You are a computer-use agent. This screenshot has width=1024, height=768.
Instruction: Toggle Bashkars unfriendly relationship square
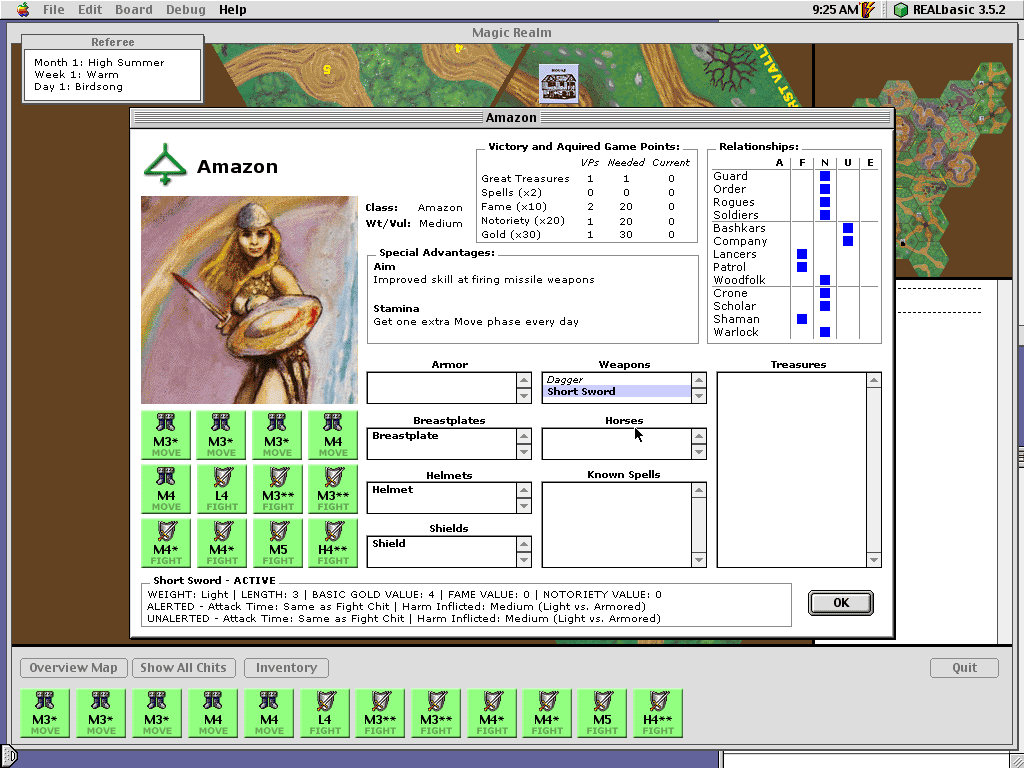pyautogui.click(x=848, y=228)
